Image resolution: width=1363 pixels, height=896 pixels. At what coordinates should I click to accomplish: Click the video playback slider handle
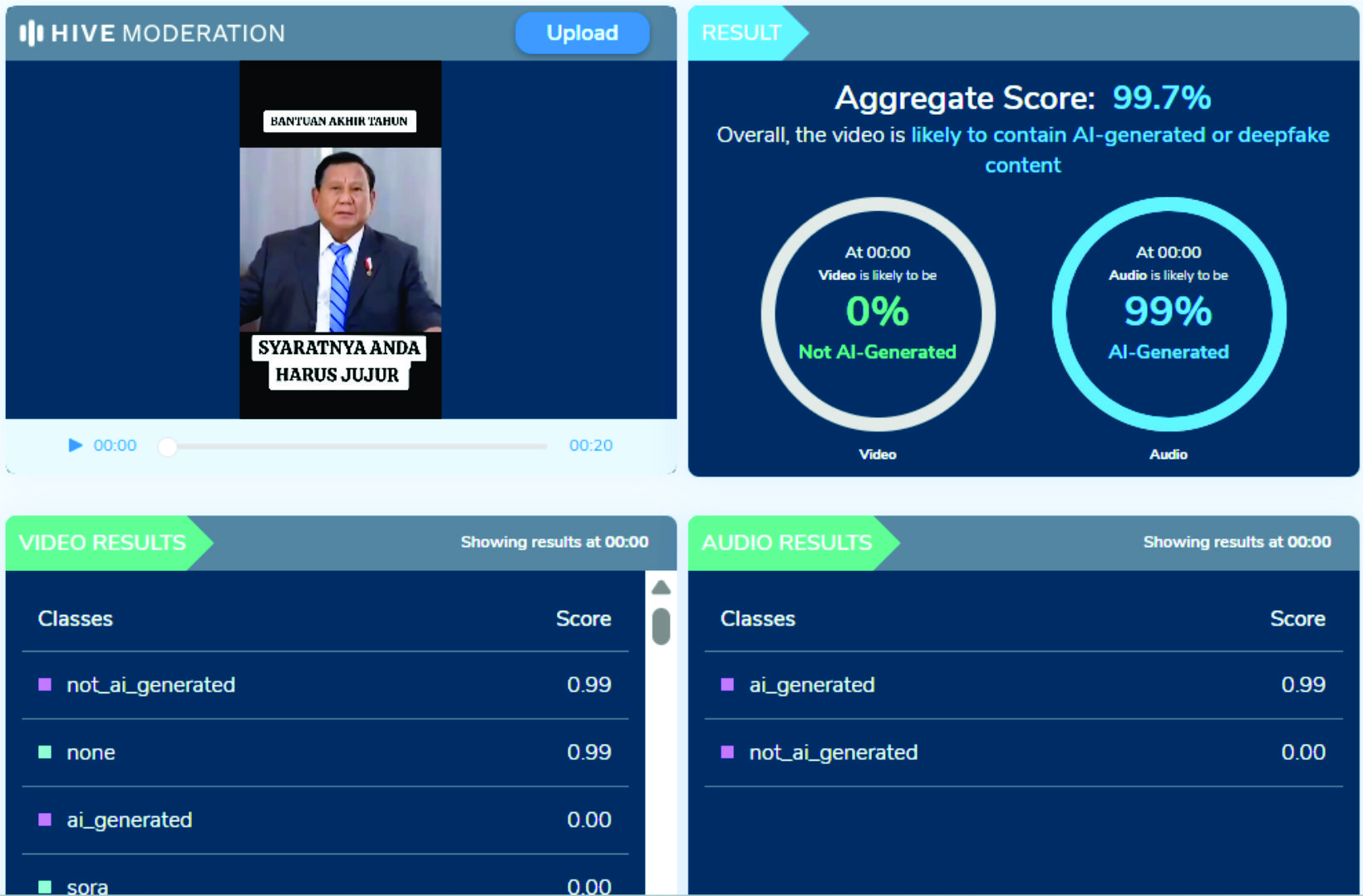tap(167, 446)
